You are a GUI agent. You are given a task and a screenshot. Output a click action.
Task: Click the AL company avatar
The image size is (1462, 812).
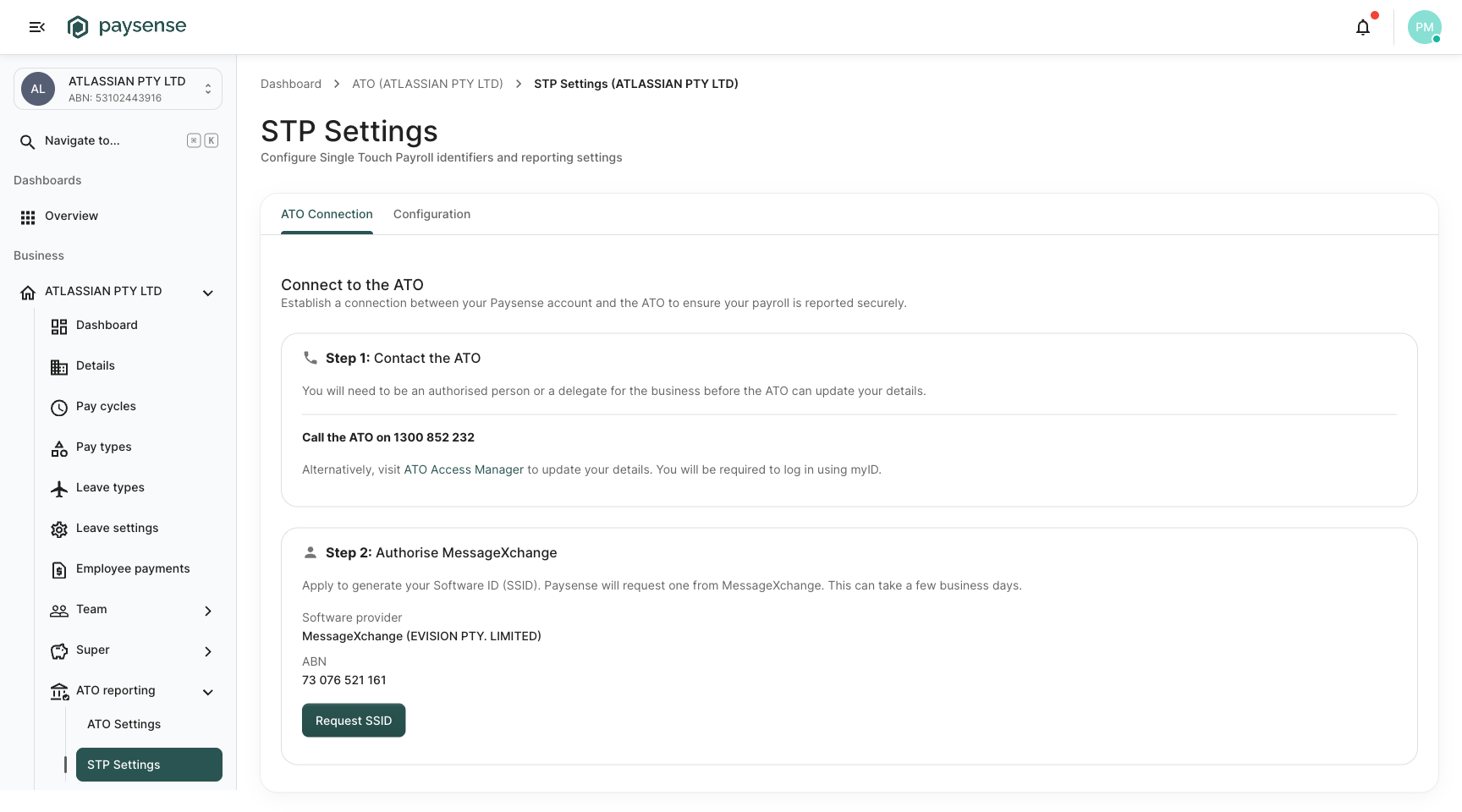click(x=38, y=89)
